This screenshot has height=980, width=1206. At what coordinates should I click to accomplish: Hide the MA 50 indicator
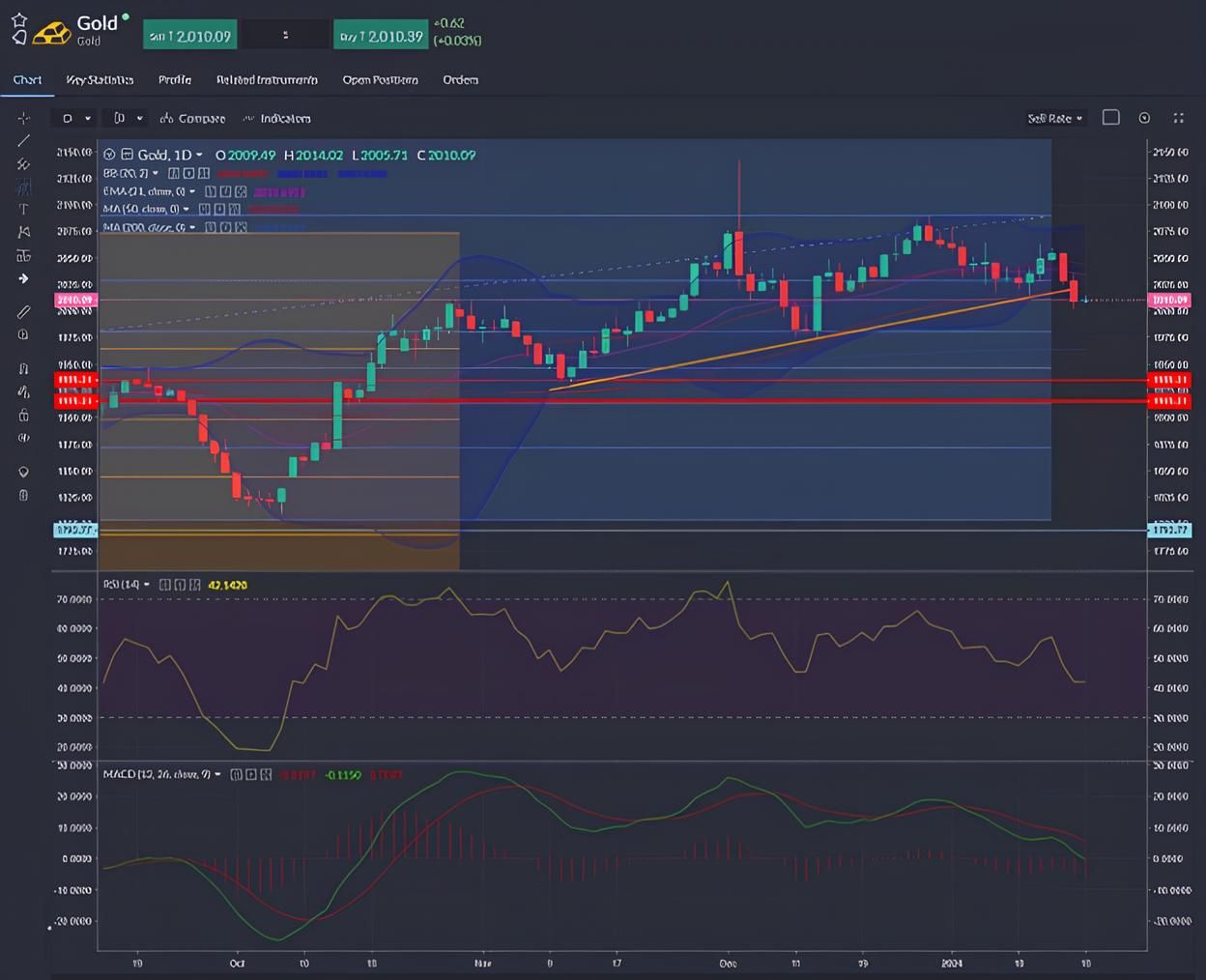click(x=205, y=209)
